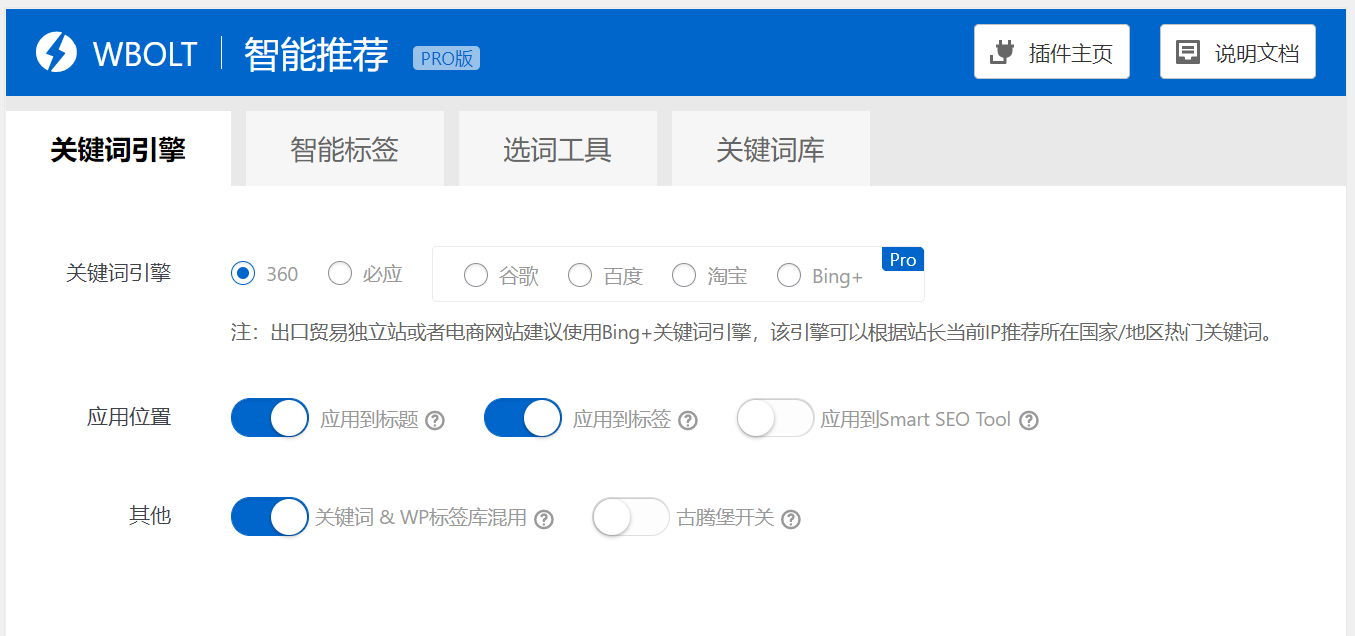This screenshot has height=636, width=1355.
Task: Select the 谷歌 keyword engine radio
Action: 476,275
